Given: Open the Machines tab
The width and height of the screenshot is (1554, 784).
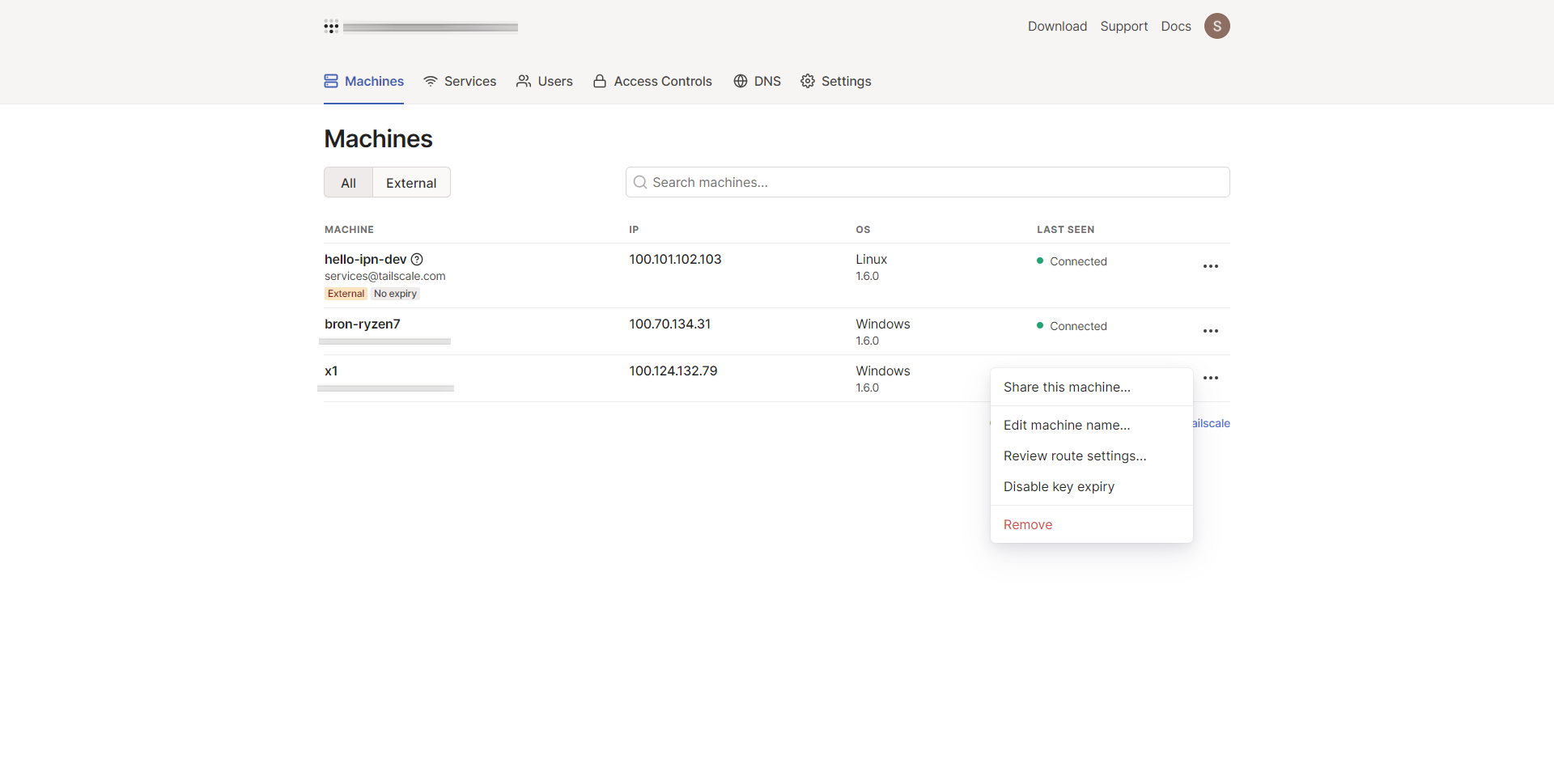Looking at the screenshot, I should (364, 81).
